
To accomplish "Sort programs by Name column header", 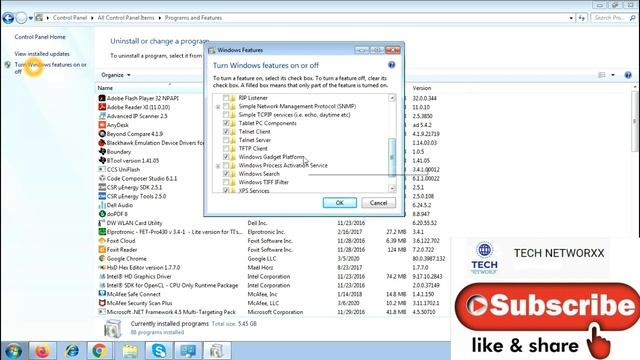I will [105, 88].
